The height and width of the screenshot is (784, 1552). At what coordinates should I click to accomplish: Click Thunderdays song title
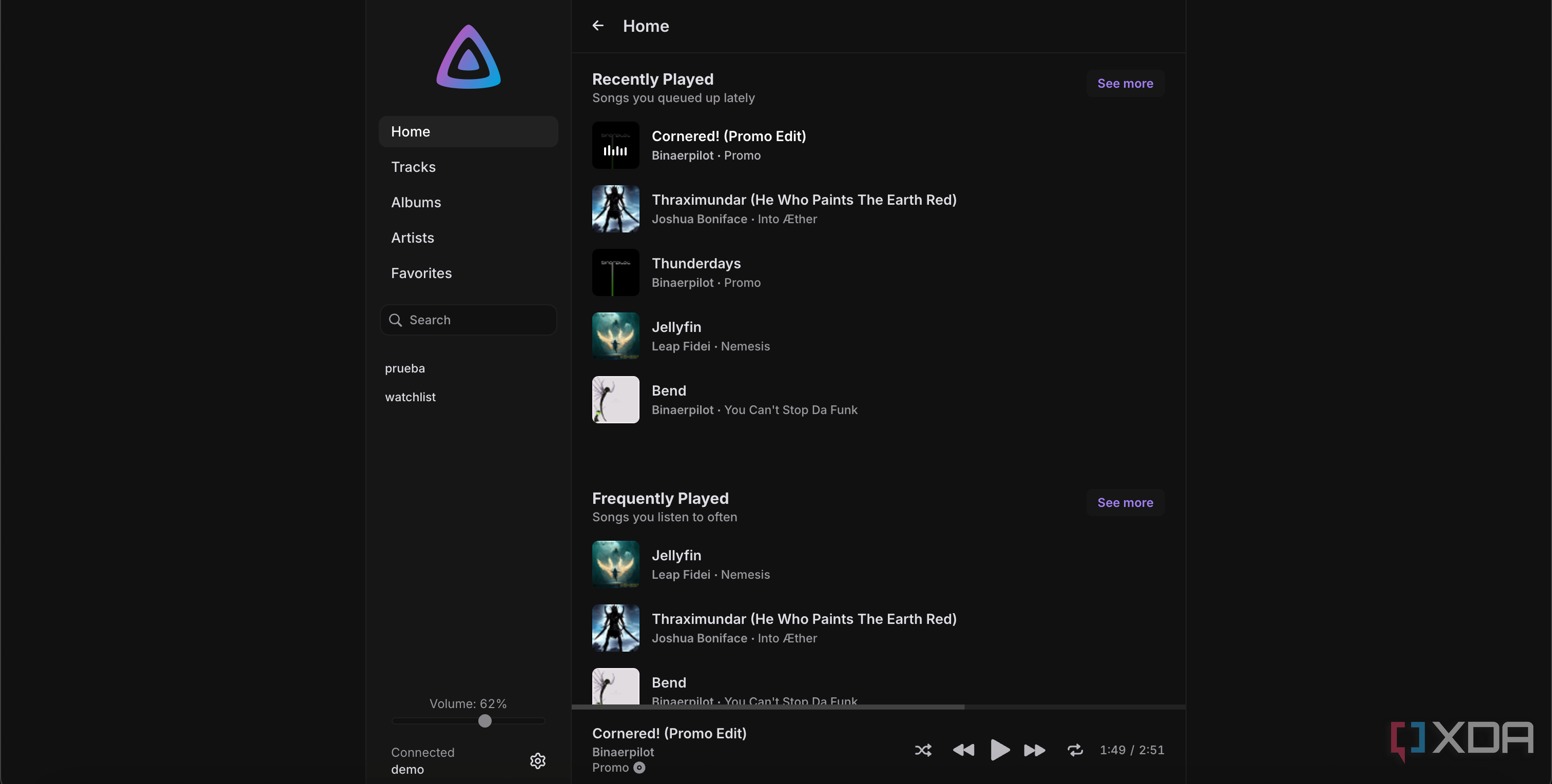point(696,263)
